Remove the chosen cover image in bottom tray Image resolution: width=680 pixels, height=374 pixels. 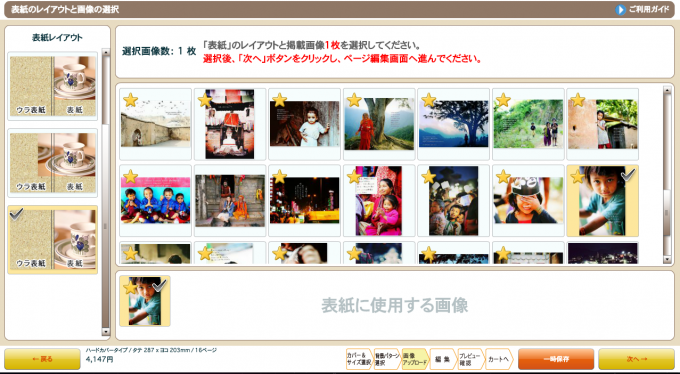(x=145, y=301)
